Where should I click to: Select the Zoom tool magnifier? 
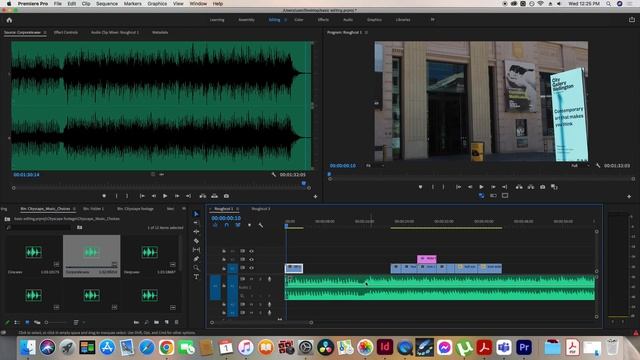coord(196,268)
